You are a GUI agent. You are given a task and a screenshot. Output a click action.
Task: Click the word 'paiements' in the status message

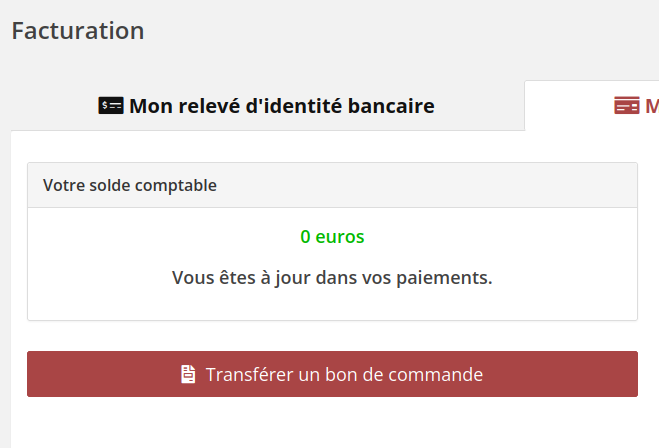coord(444,278)
